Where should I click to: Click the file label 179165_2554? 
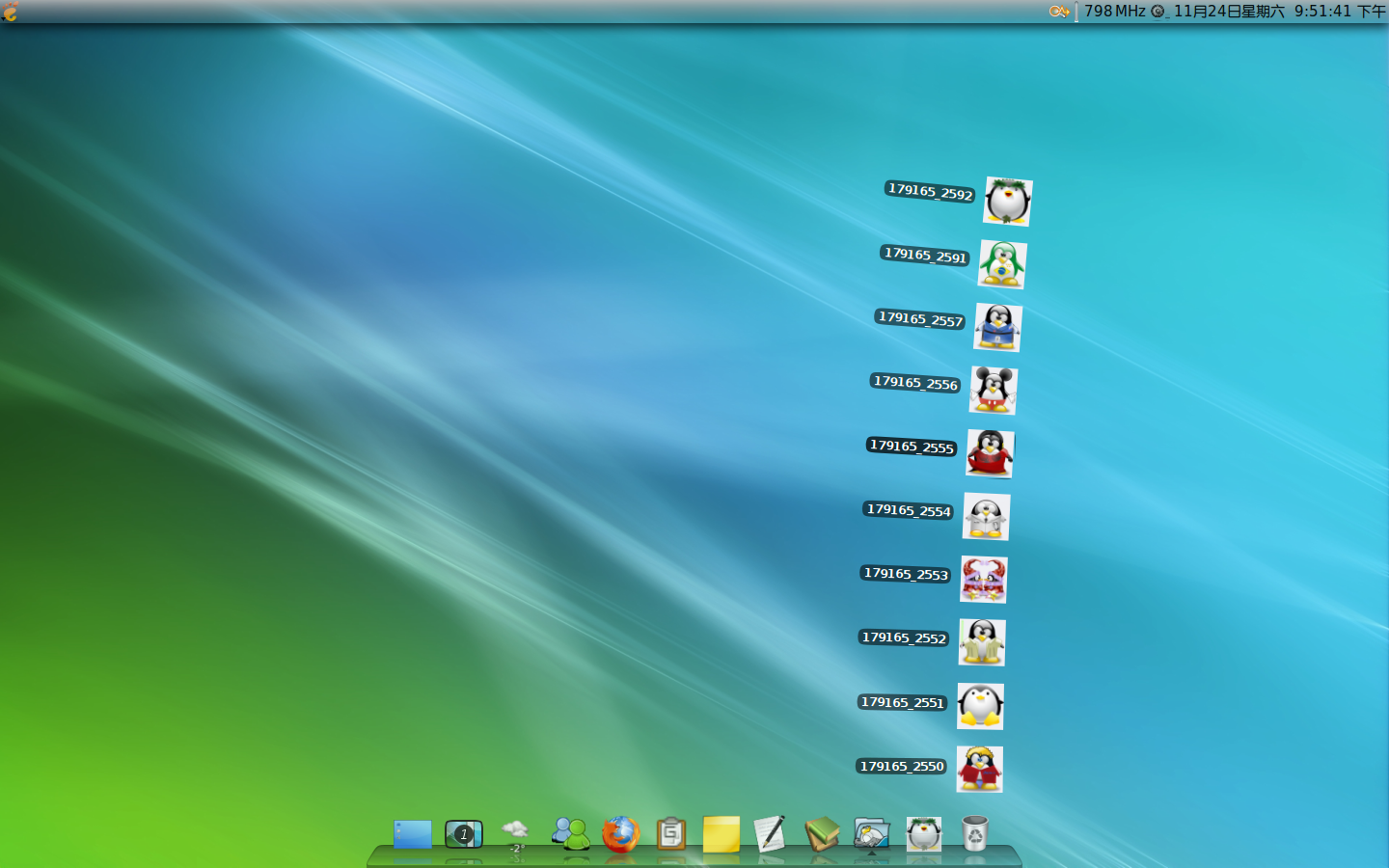909,510
